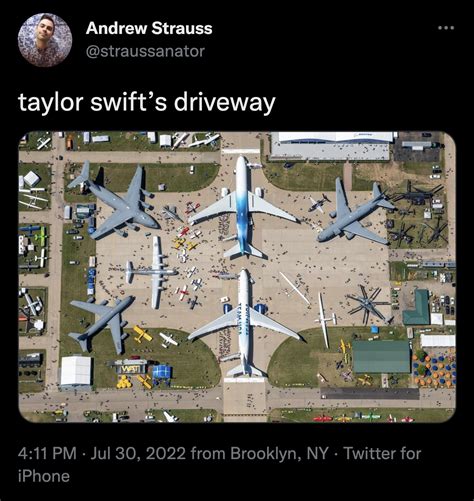Image resolution: width=474 pixels, height=501 pixels.
Task: Click the gray transport jet at right of photo
Action: pyautogui.click(x=355, y=213)
